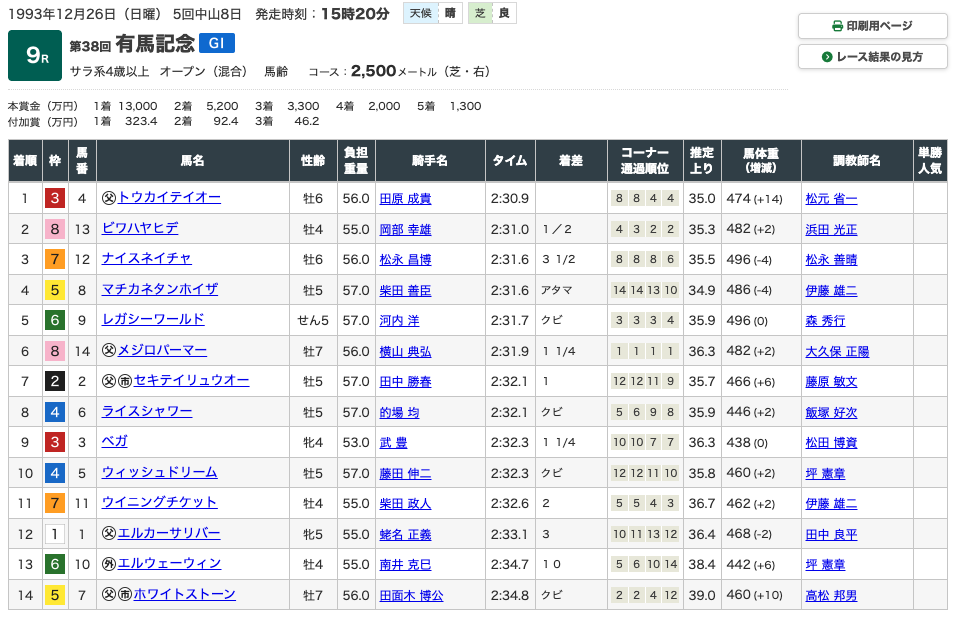
Task: Click the 父 mark beside メジロパーマー
Action: [109, 351]
